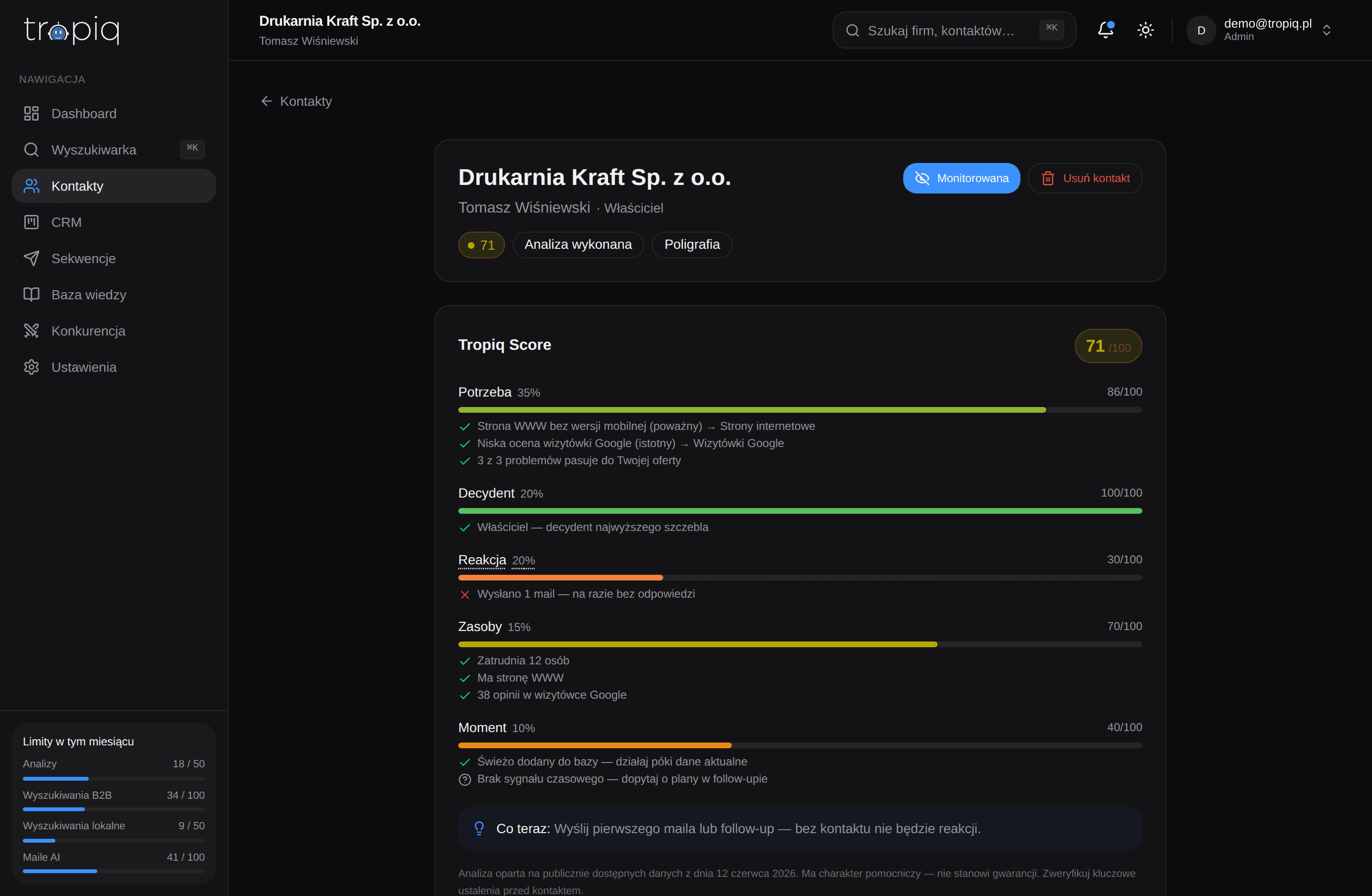Click the "Limity w tym miesiącu" heading

click(x=79, y=742)
